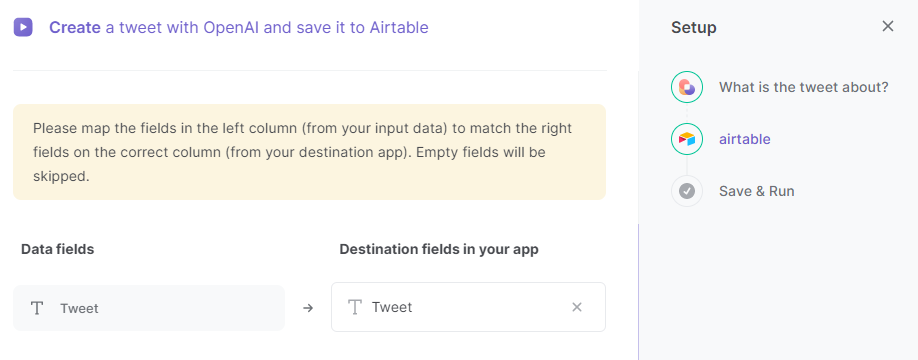Click the 'Data fields' column header
Screen dimensions: 918x360
coord(57,249)
